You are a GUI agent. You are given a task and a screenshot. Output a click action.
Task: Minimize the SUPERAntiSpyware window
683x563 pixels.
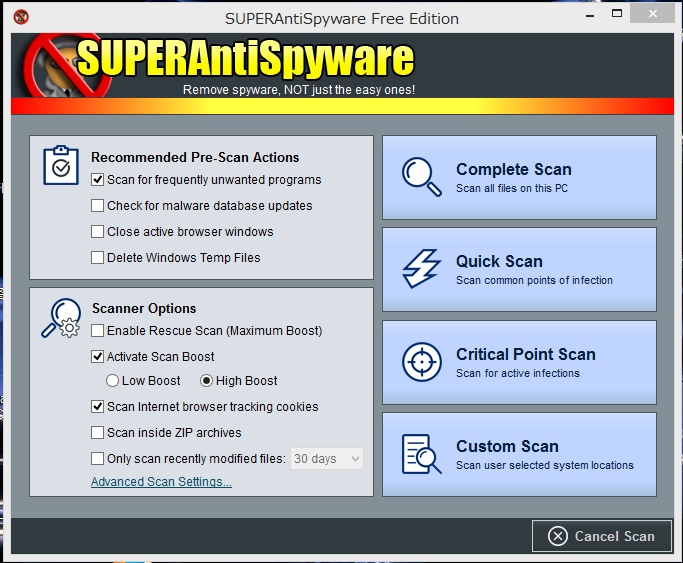tap(590, 15)
